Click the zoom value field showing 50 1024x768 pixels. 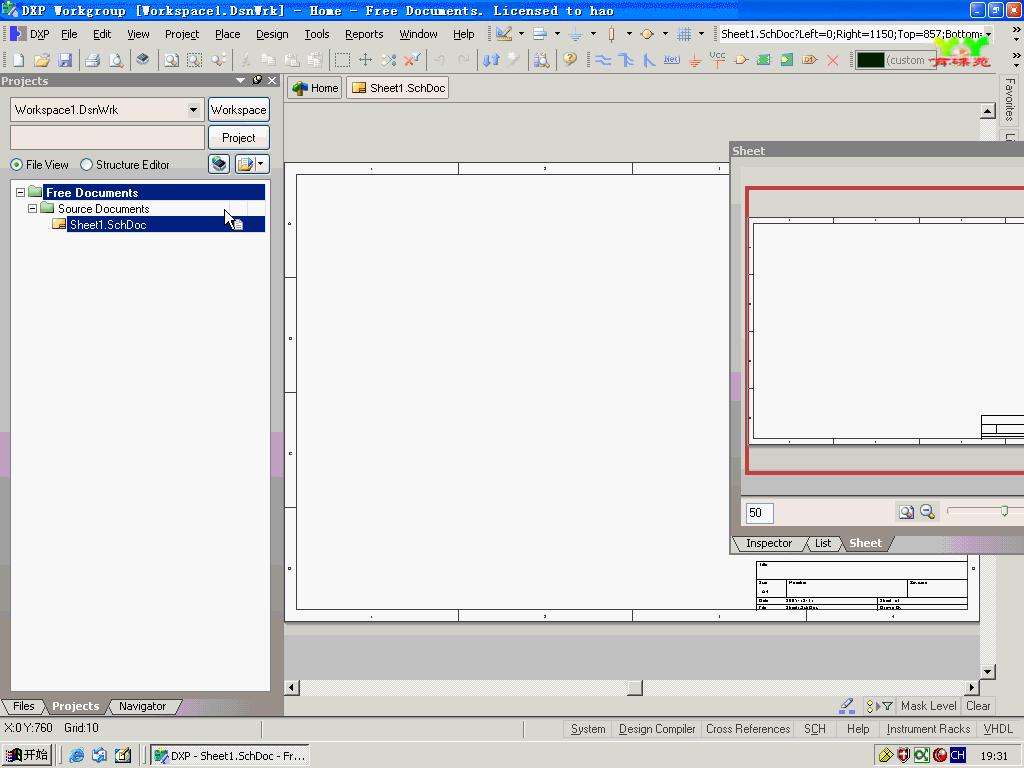(759, 513)
